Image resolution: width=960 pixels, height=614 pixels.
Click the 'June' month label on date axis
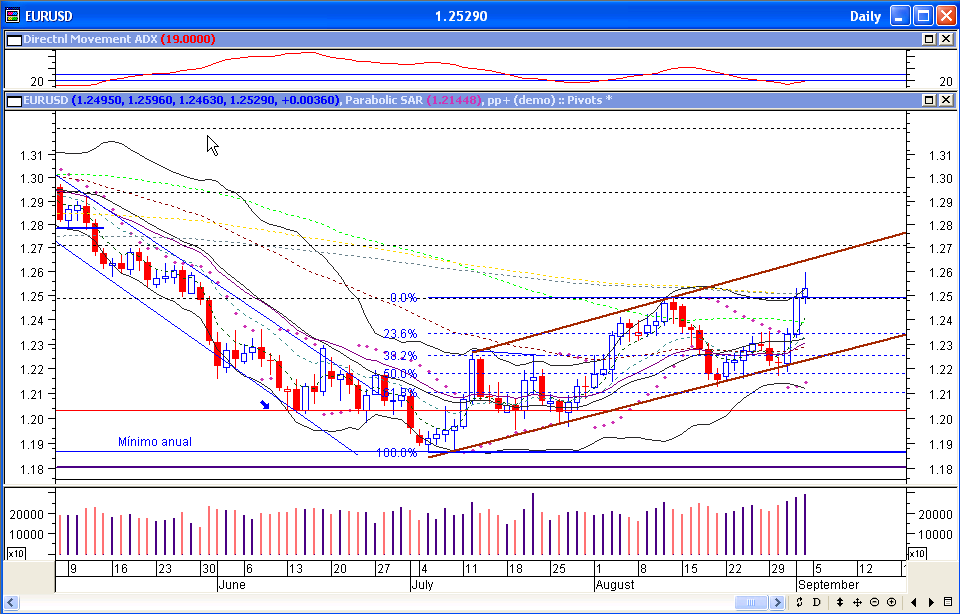coord(231,585)
